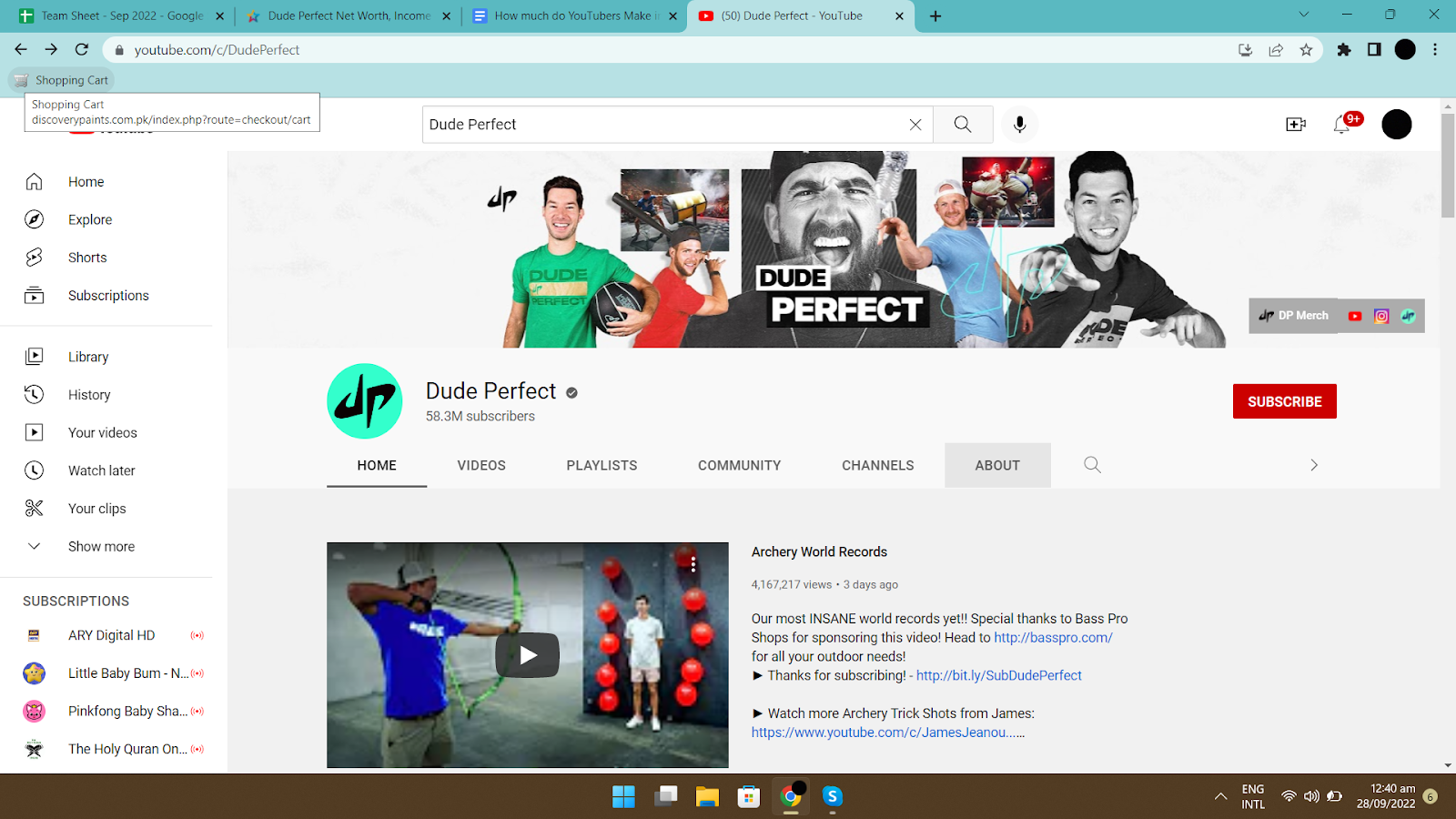1456x819 pixels.
Task: Open Your clips scissors icon
Action: pyautogui.click(x=34, y=509)
